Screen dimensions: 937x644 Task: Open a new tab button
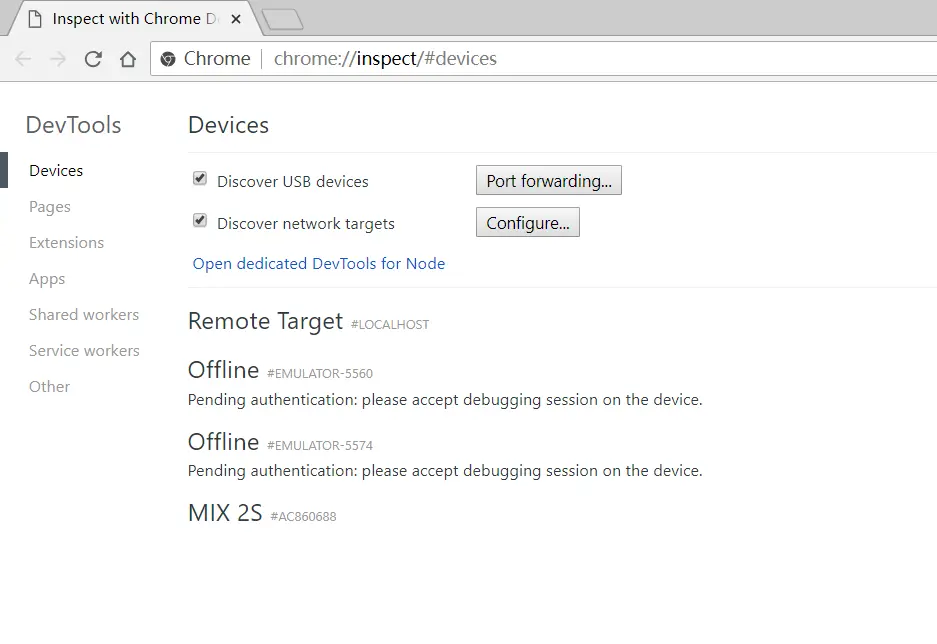click(283, 19)
